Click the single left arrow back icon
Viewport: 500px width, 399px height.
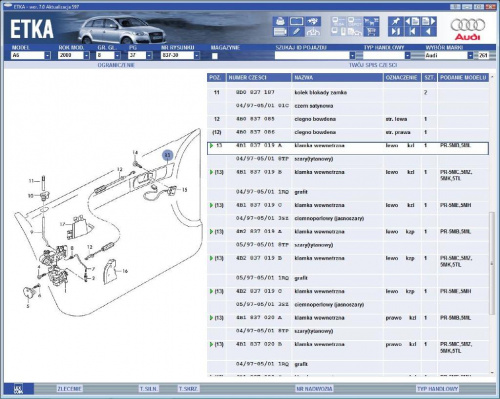coord(428,32)
